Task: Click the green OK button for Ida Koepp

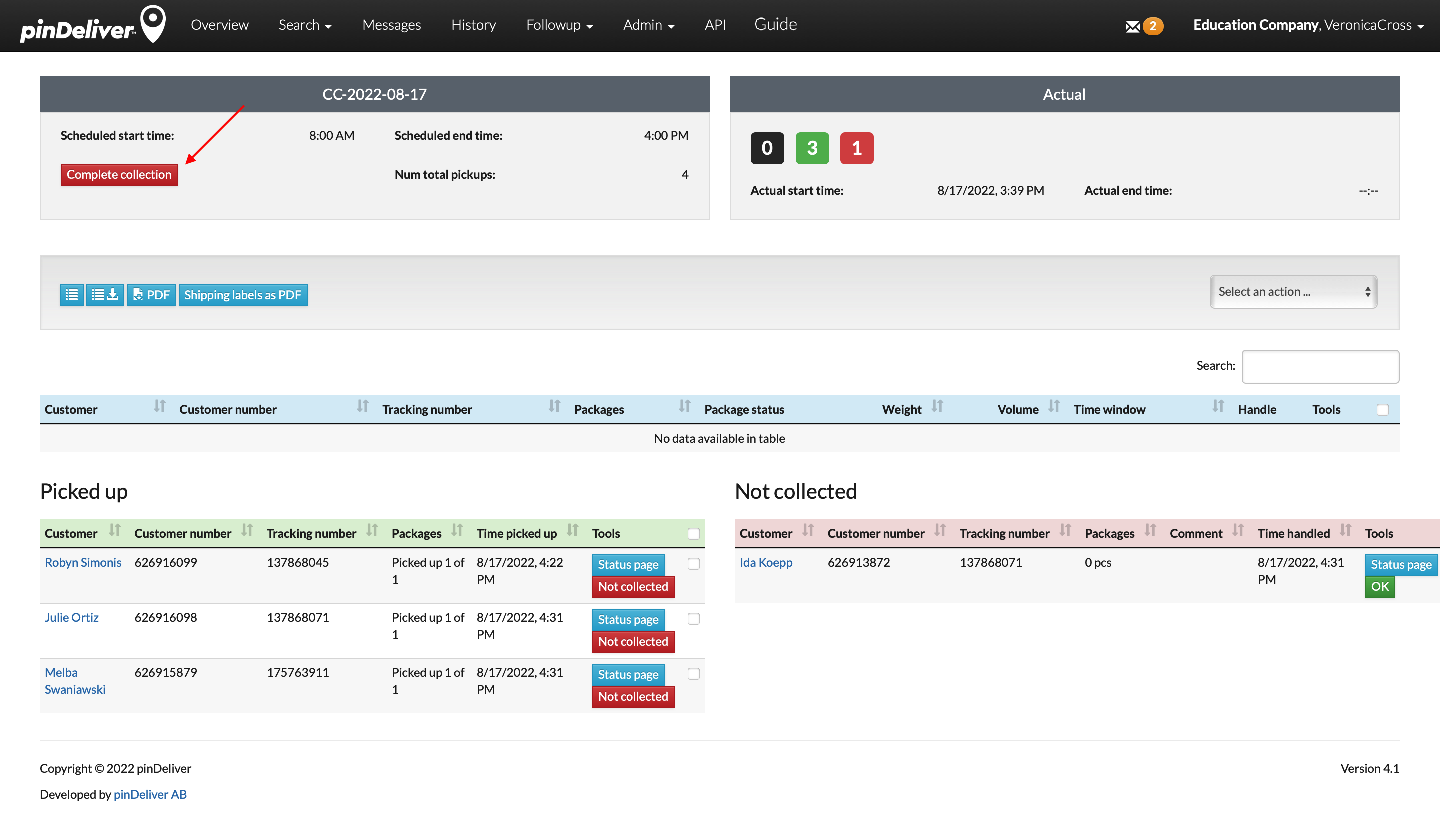Action: tap(1380, 587)
